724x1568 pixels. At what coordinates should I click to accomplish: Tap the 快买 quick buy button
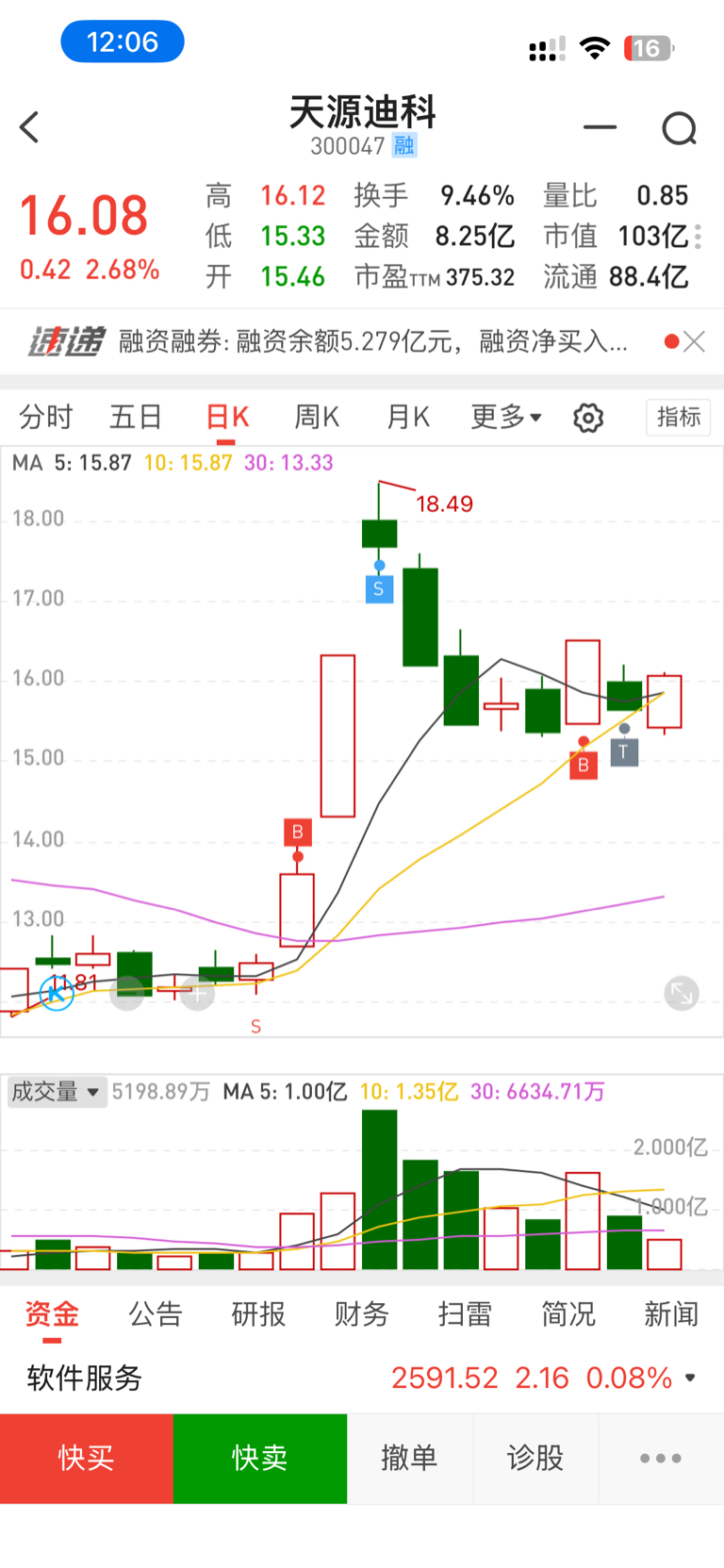click(87, 1459)
